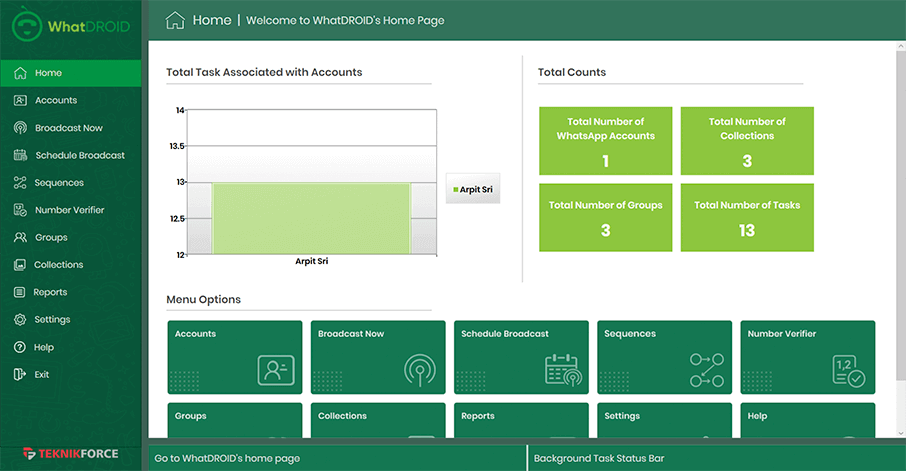Open the Groups menu option tile
906x471 pixels.
(x=235, y=421)
